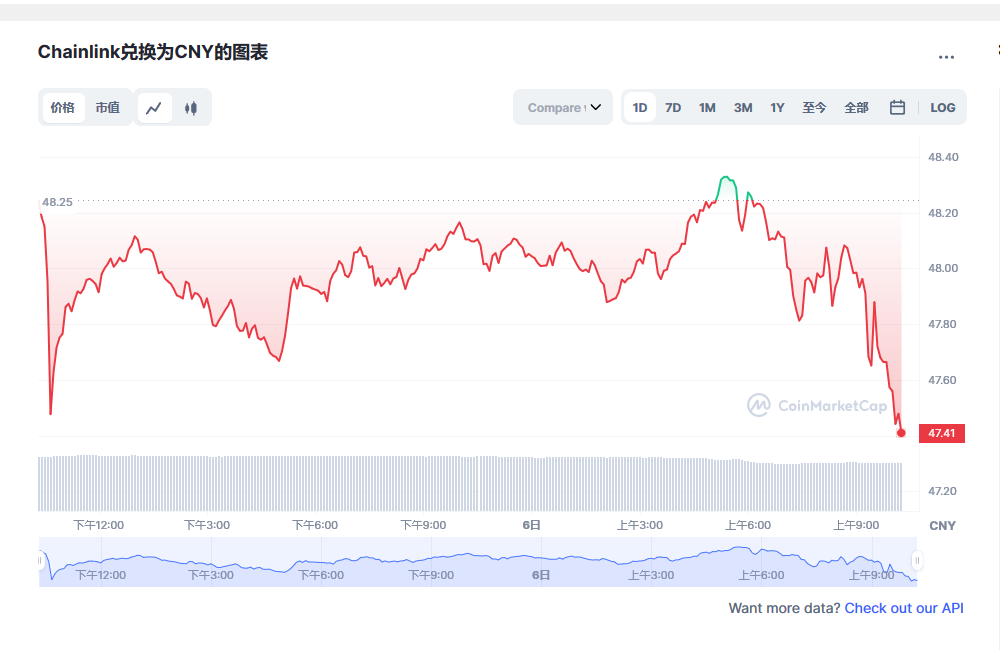Image resolution: width=1000 pixels, height=650 pixels.
Task: Click the 48.40 price axis label
Action: 943,157
